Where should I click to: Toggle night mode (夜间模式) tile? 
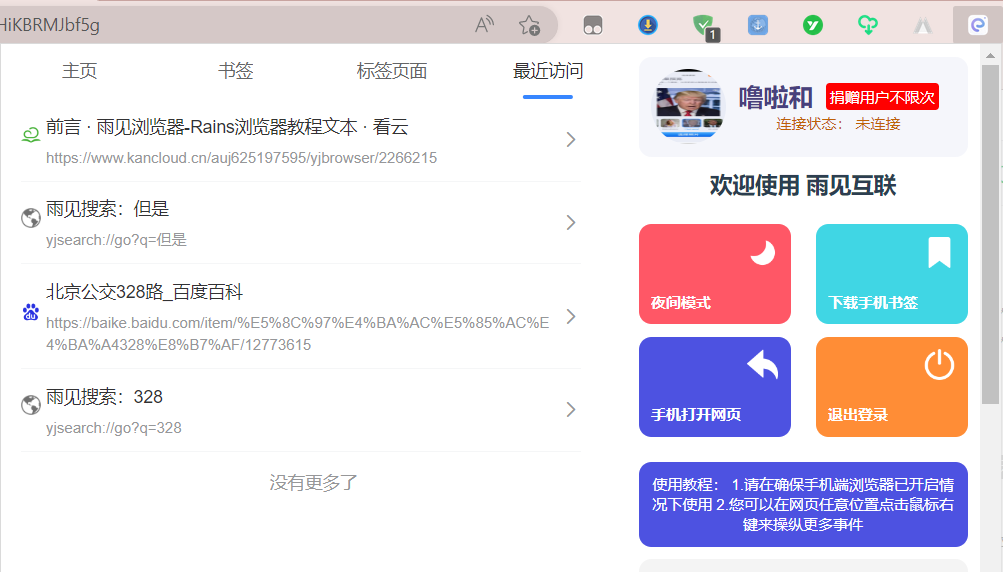pos(714,273)
